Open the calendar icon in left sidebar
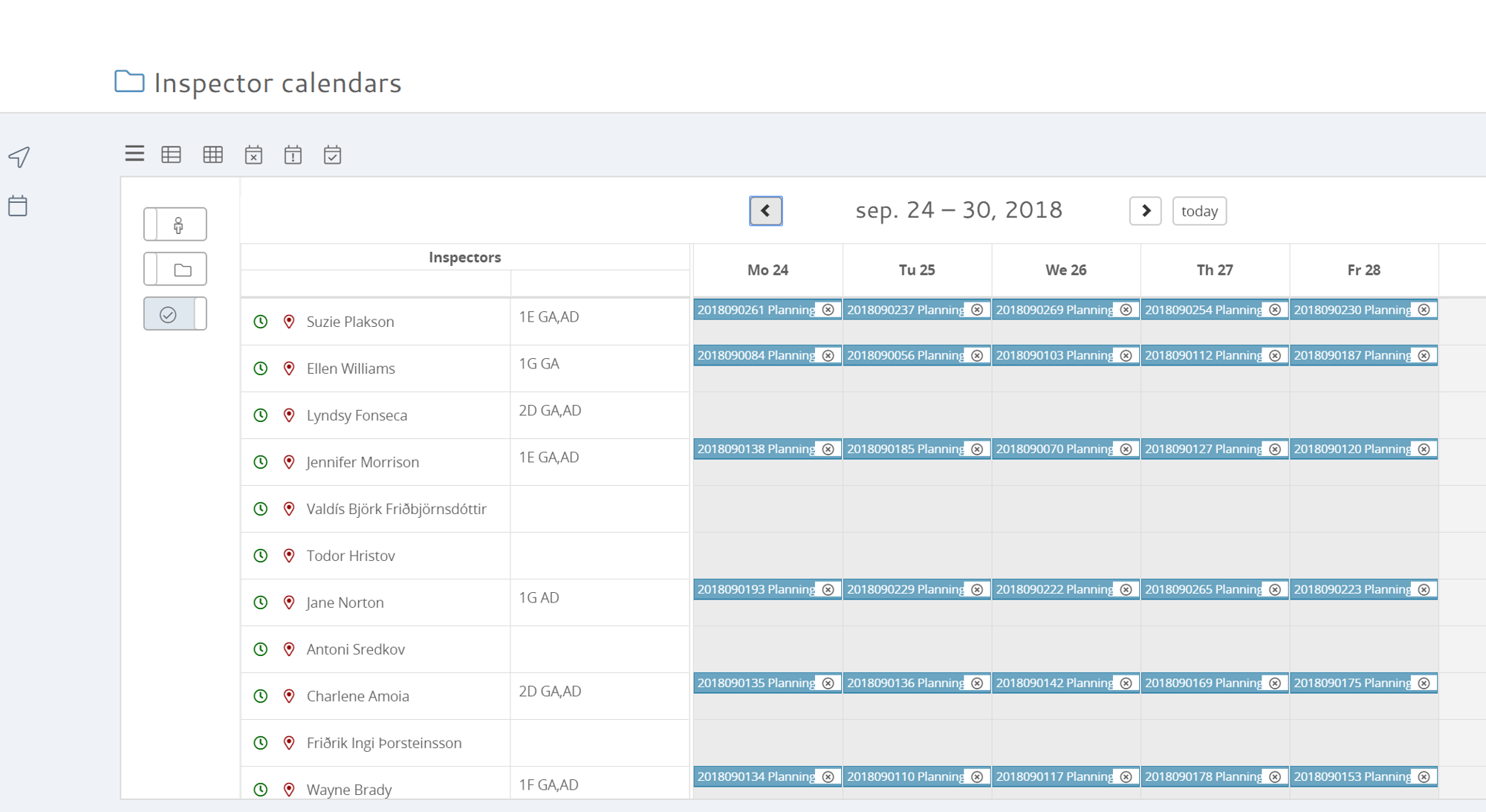Viewport: 1486px width, 812px height. pyautogui.click(x=18, y=206)
